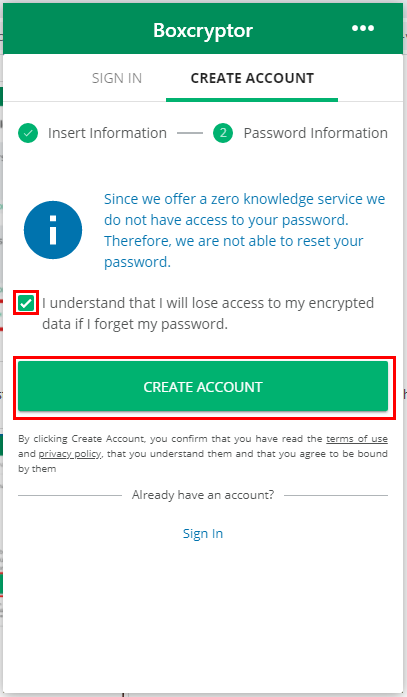Click the 'Already have an account?' text

[203, 495]
